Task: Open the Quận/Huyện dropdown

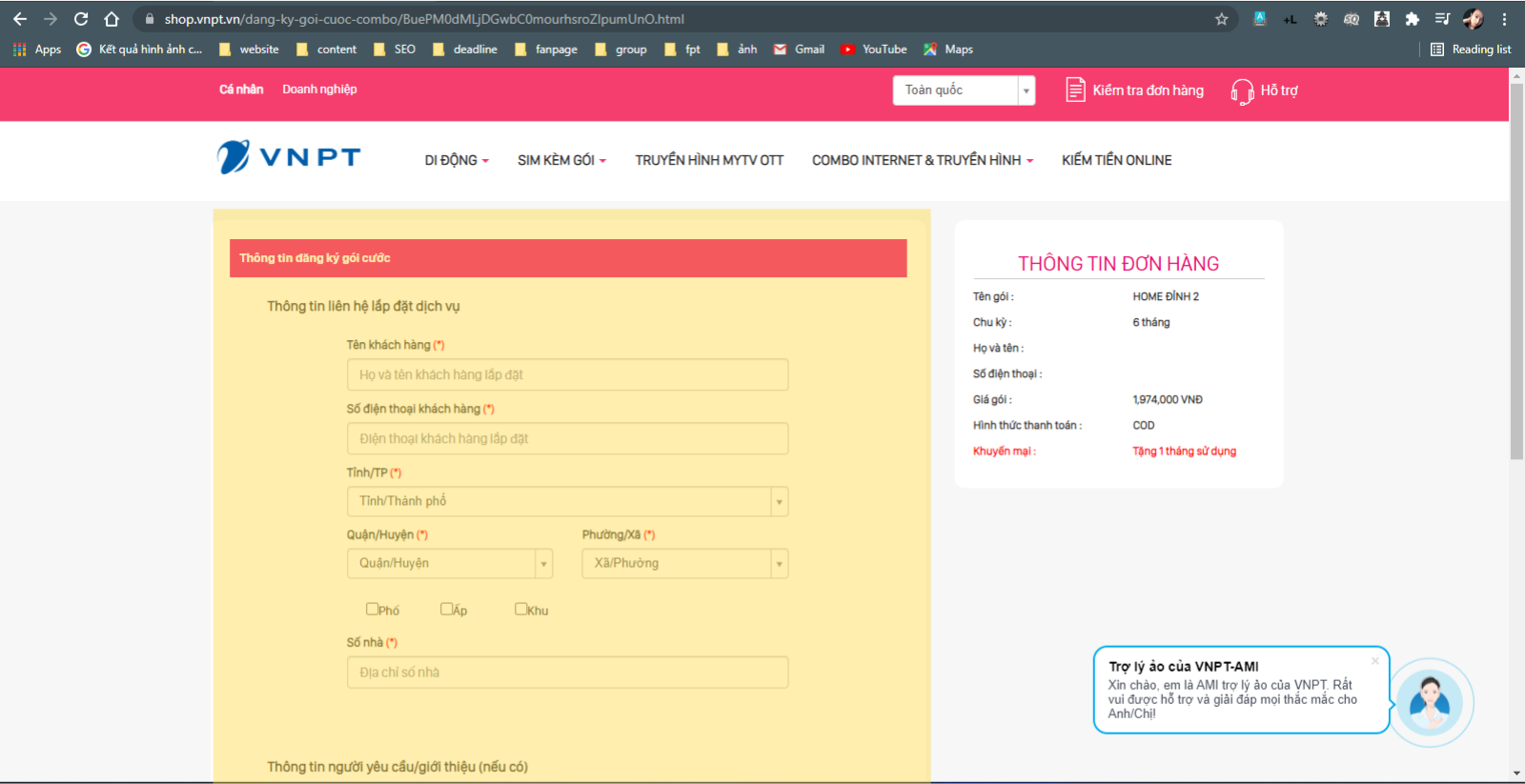Action: pos(450,563)
